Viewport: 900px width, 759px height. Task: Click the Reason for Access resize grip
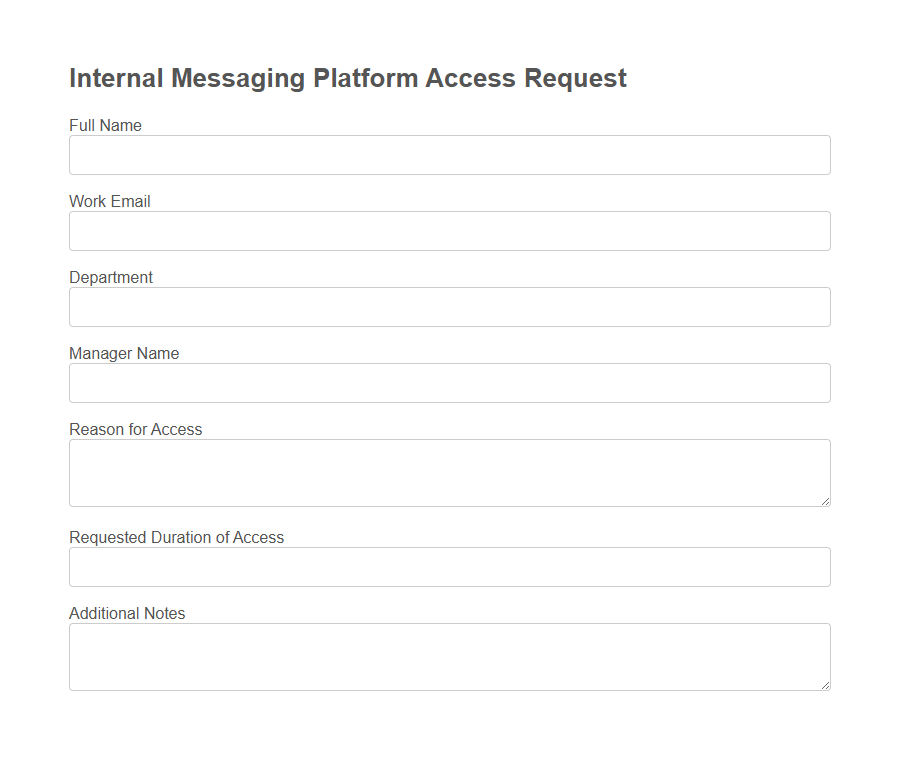pos(826,501)
